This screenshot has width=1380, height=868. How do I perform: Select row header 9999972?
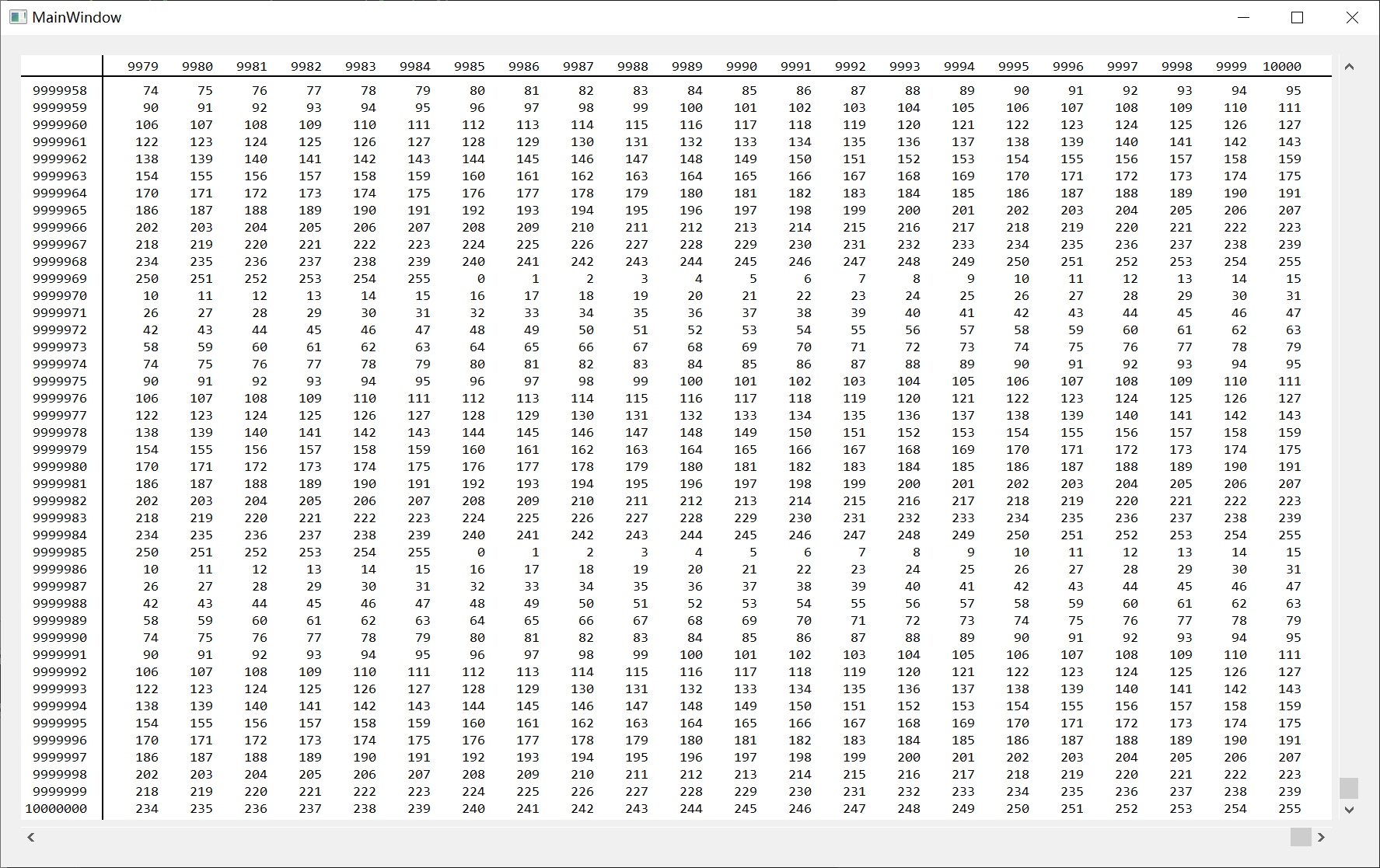click(x=60, y=330)
